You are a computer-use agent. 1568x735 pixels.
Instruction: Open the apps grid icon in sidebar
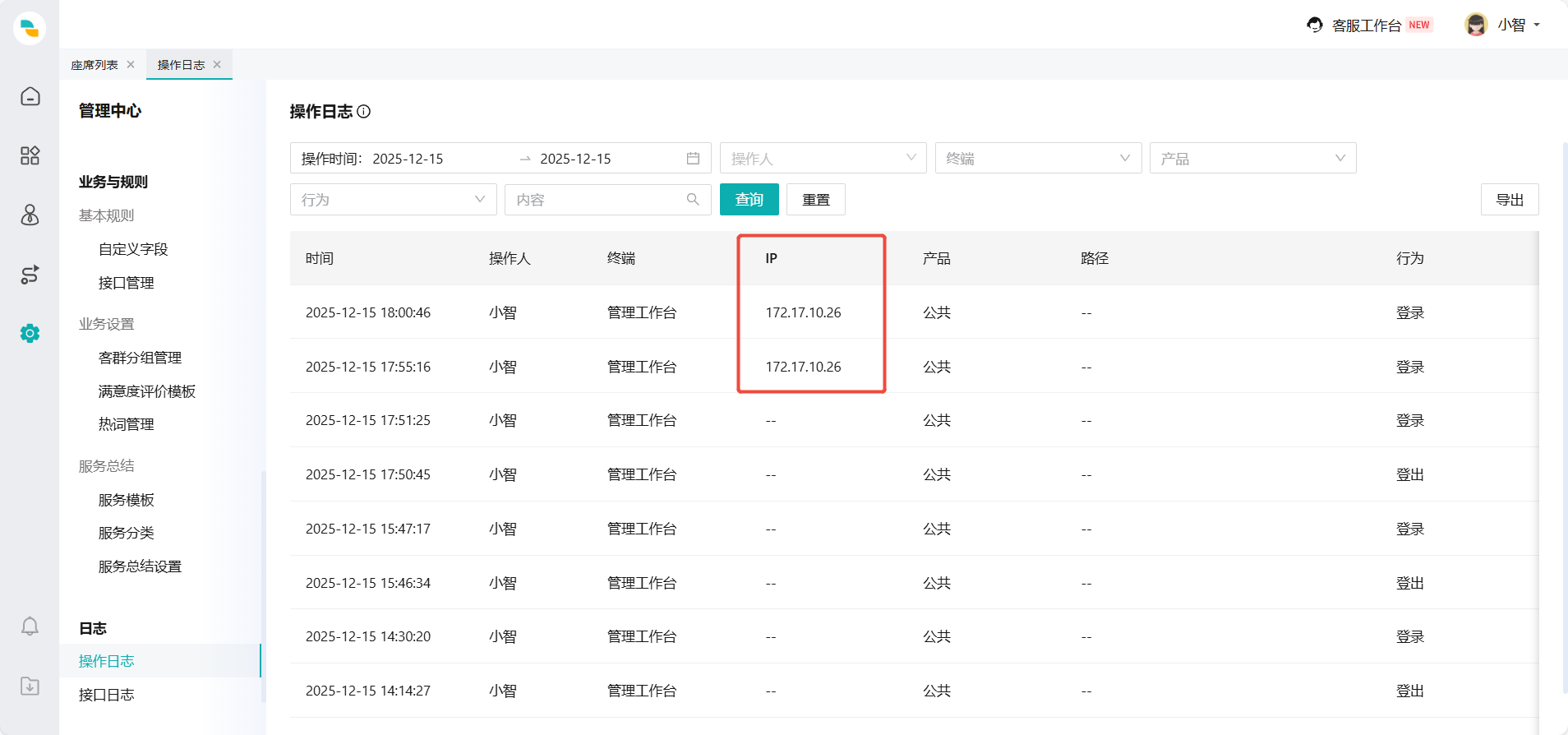tap(30, 156)
